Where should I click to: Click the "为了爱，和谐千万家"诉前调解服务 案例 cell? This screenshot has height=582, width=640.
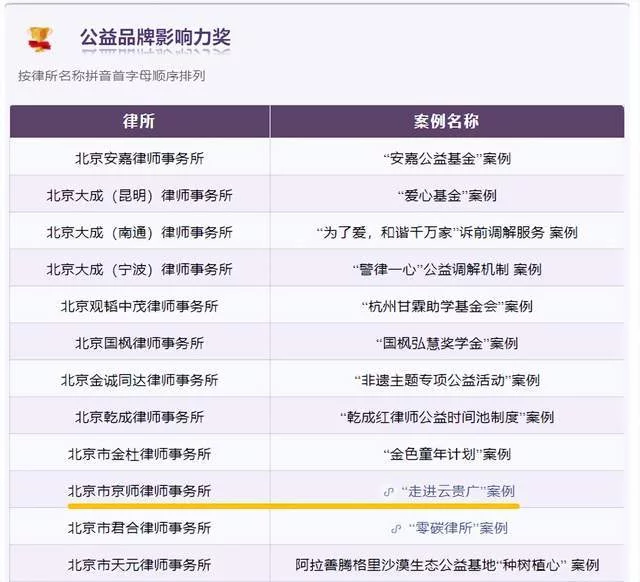point(447,232)
